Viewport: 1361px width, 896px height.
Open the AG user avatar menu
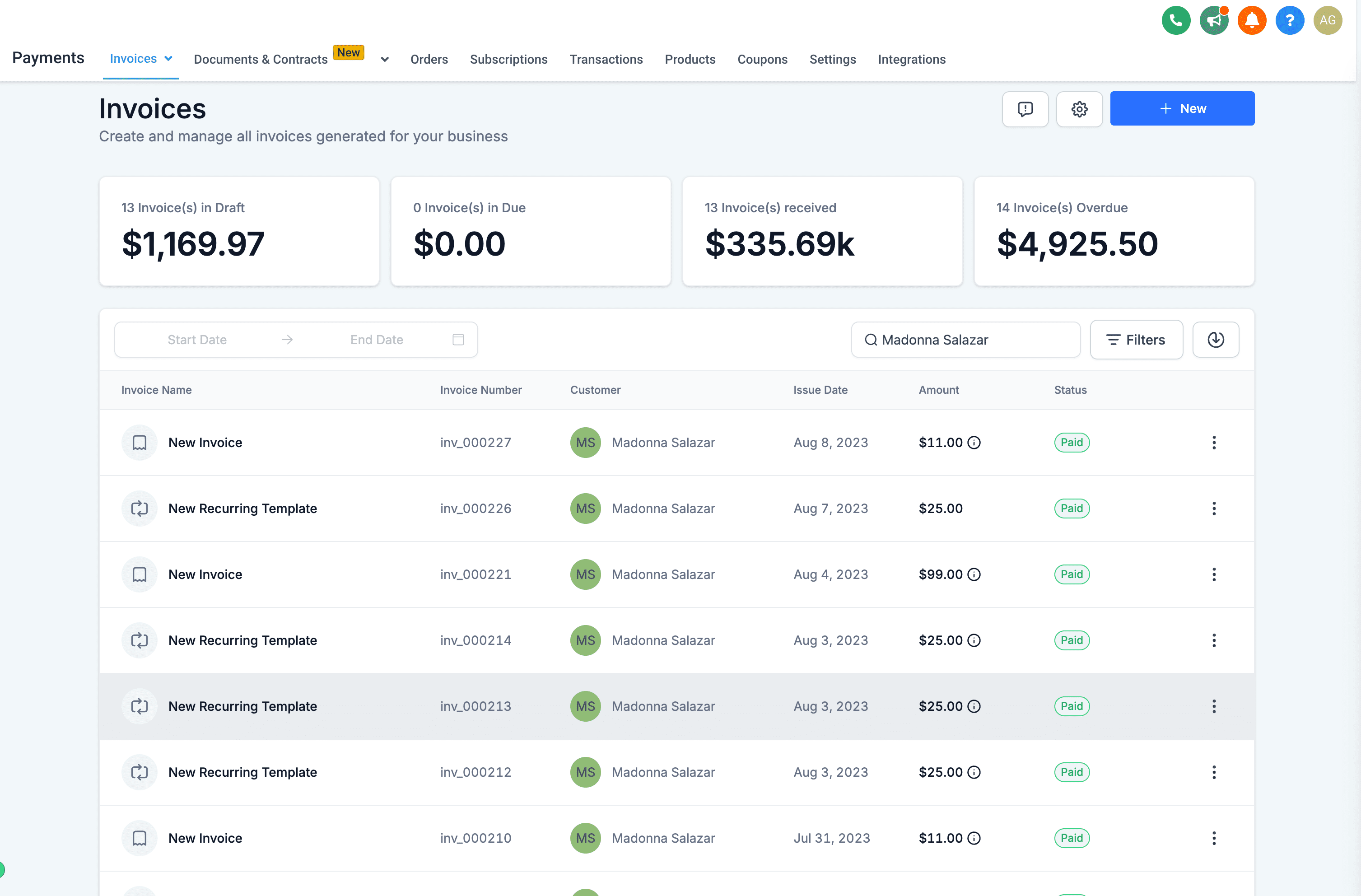coord(1327,21)
